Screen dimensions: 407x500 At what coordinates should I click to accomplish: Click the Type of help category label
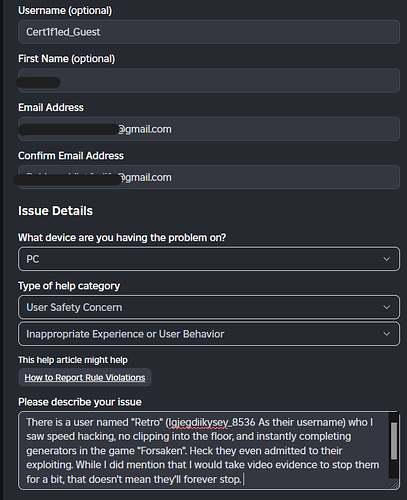coord(69,286)
